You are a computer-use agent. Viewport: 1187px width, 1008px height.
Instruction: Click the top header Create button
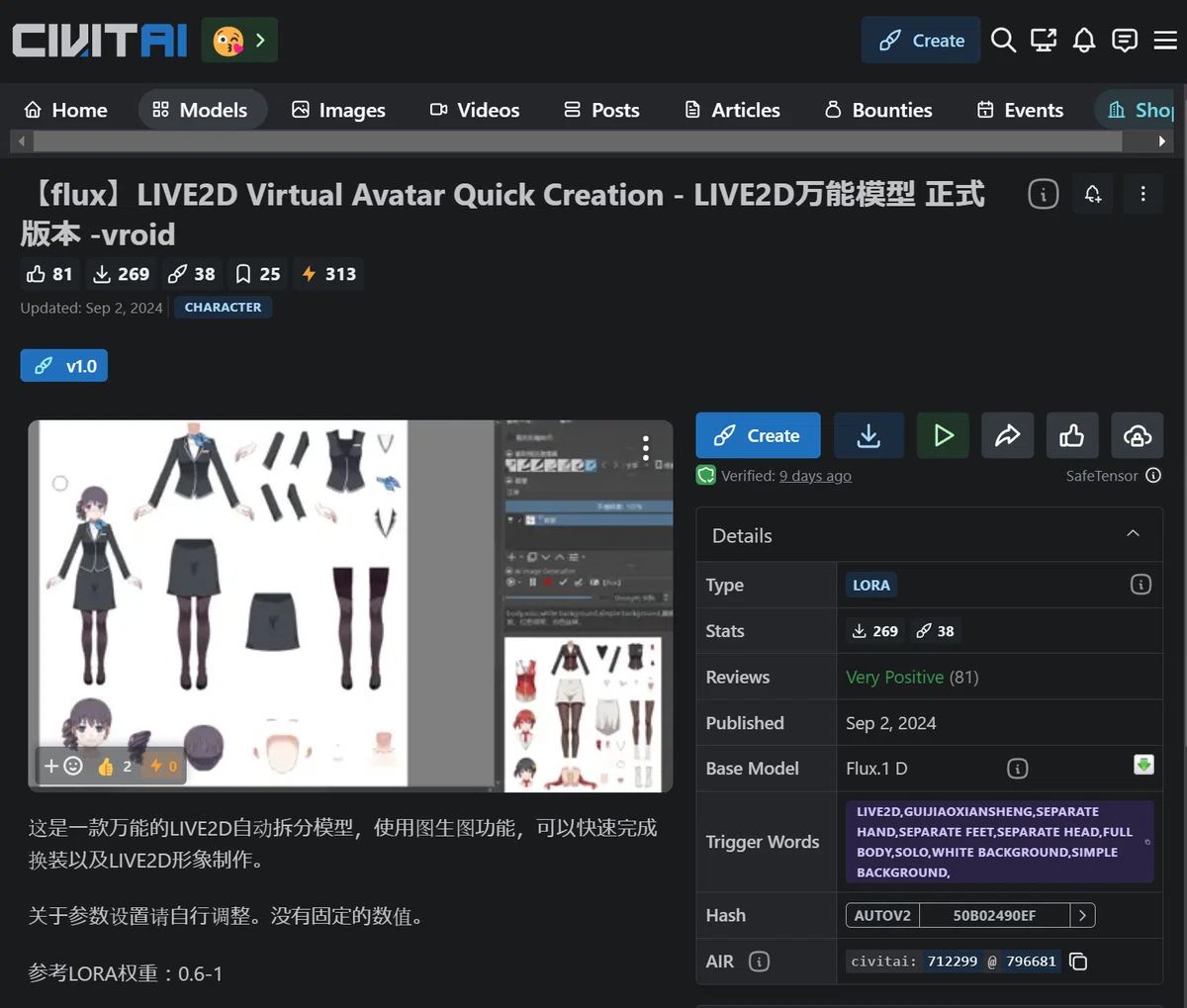click(921, 41)
